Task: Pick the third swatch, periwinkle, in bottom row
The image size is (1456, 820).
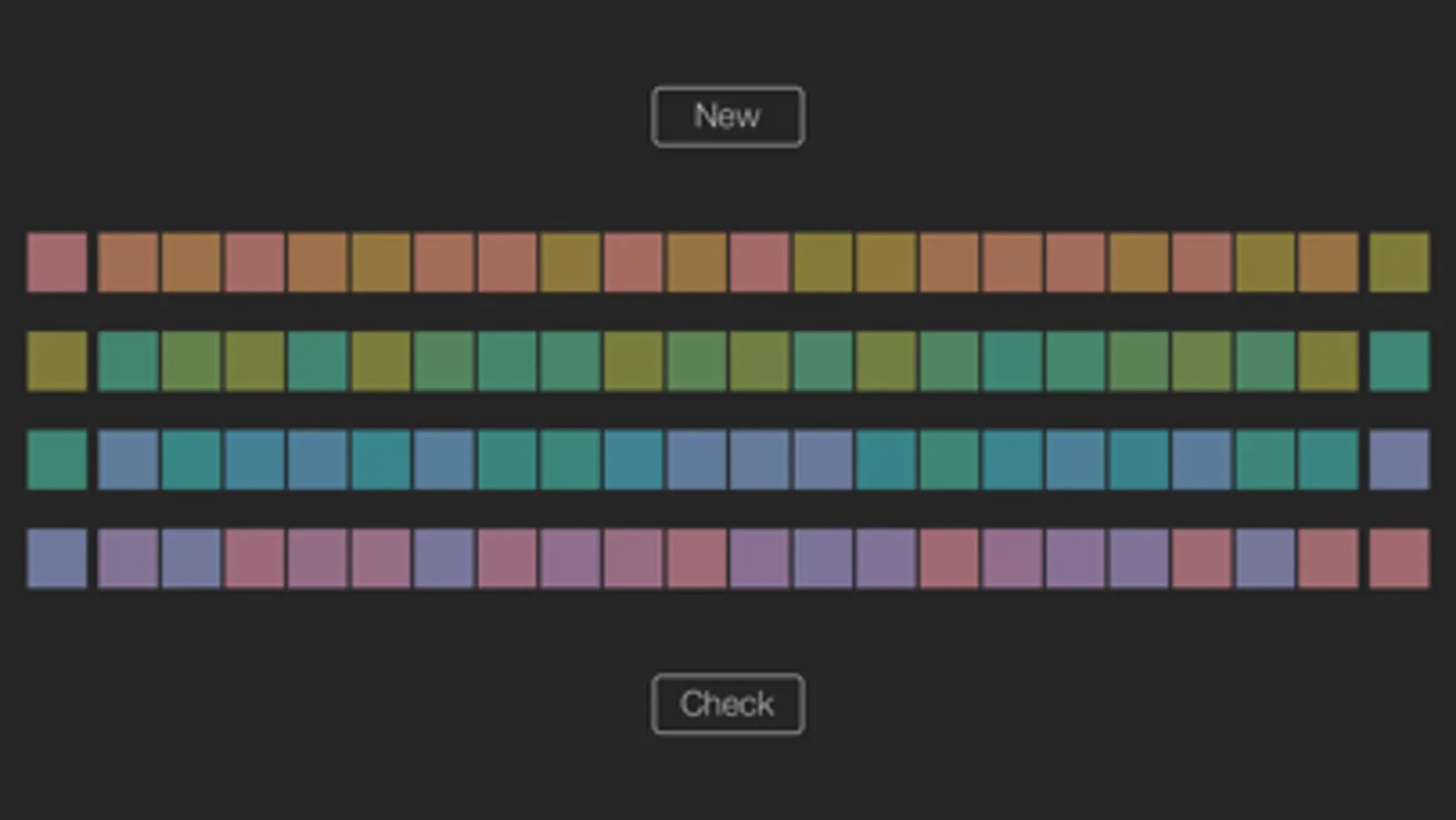Action: pyautogui.click(x=191, y=559)
